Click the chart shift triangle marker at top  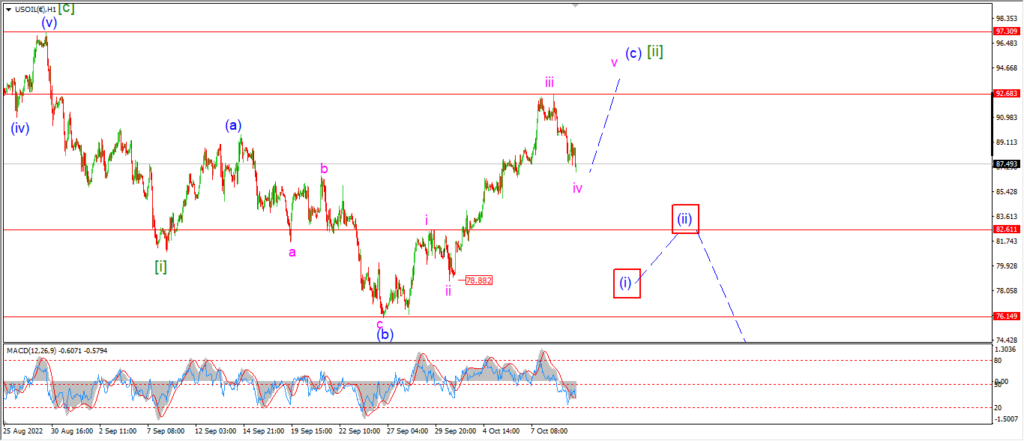[575, 5]
